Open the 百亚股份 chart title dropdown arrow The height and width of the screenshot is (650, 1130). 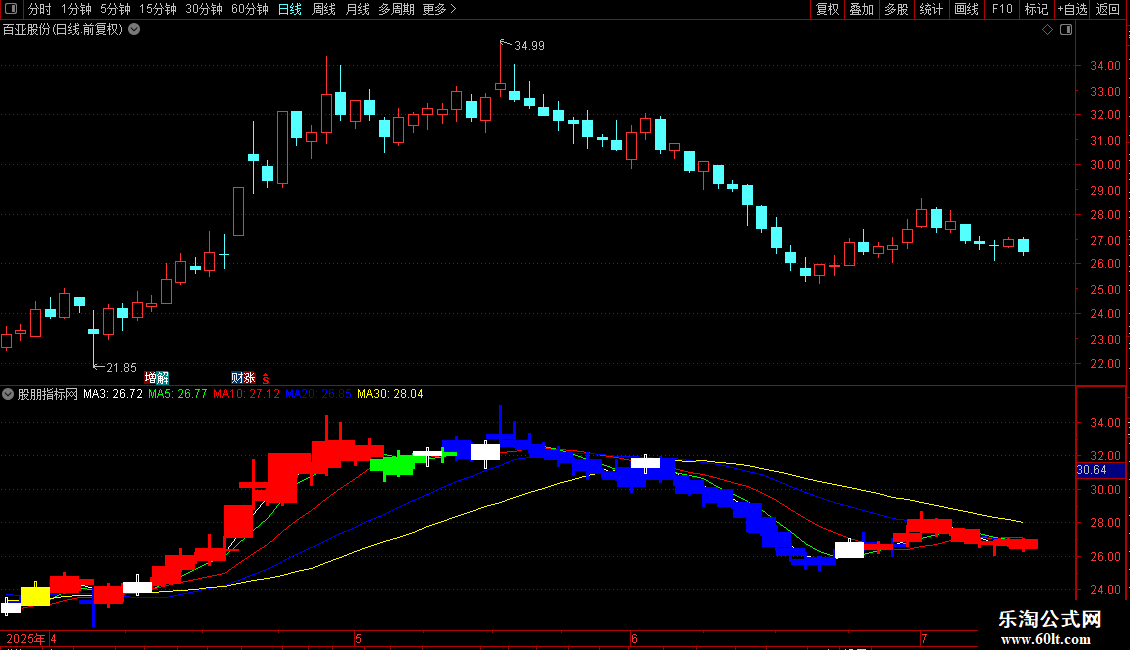134,30
